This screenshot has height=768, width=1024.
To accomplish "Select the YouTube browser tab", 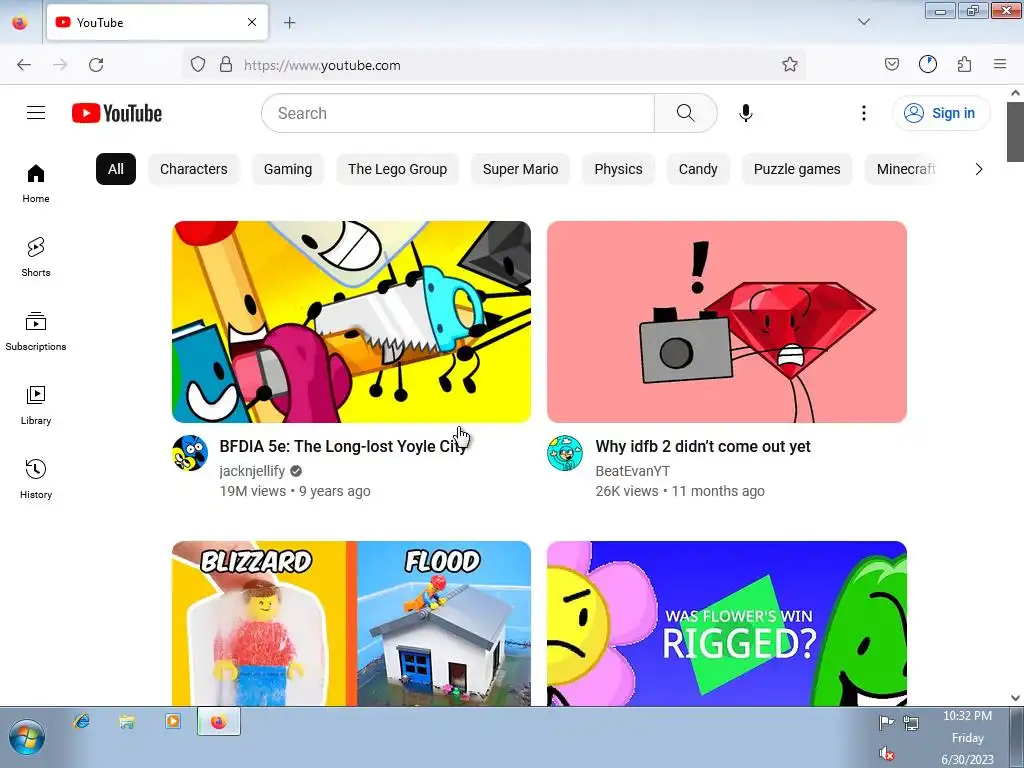I will point(157,22).
